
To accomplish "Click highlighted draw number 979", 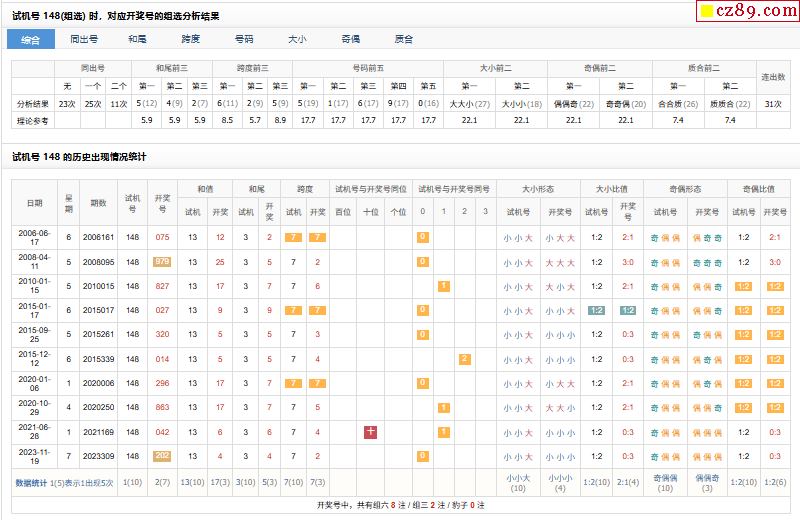I will (162, 262).
